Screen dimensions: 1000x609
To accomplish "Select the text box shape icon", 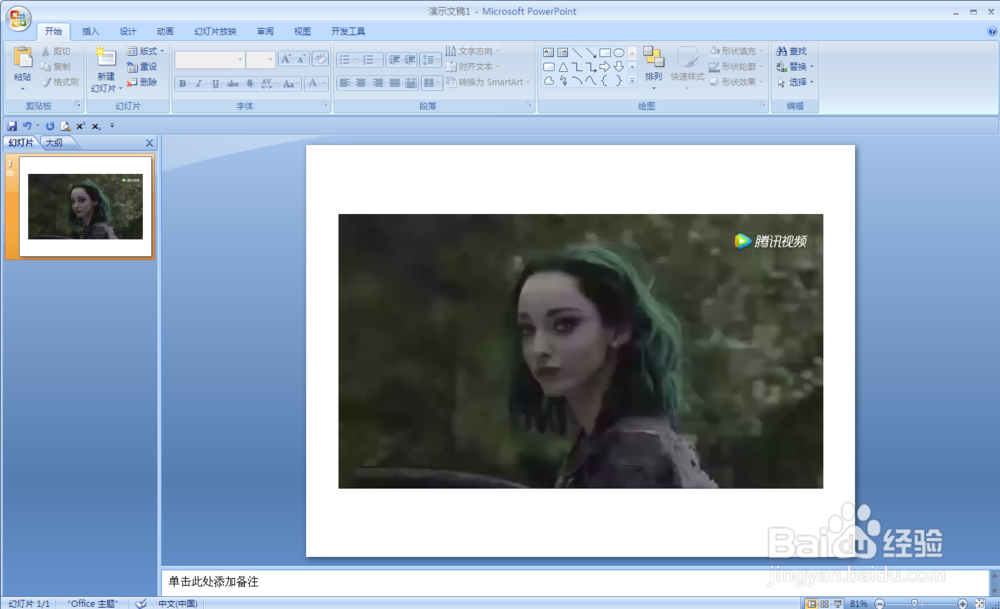I will [548, 53].
